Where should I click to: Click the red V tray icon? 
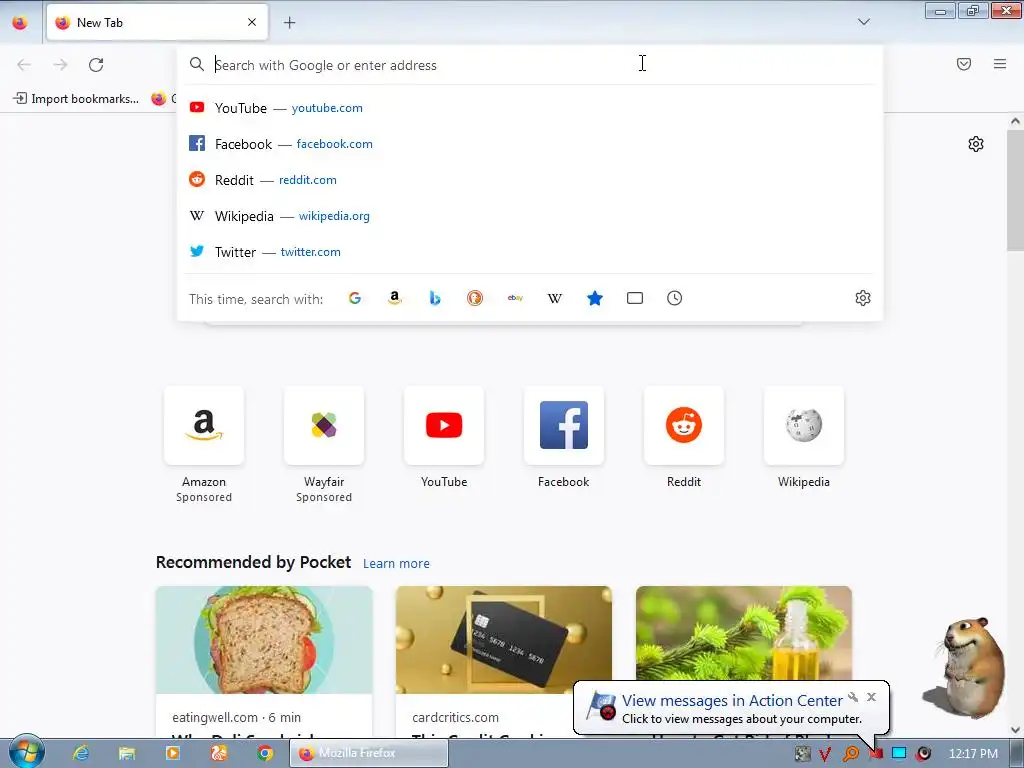[x=825, y=754]
